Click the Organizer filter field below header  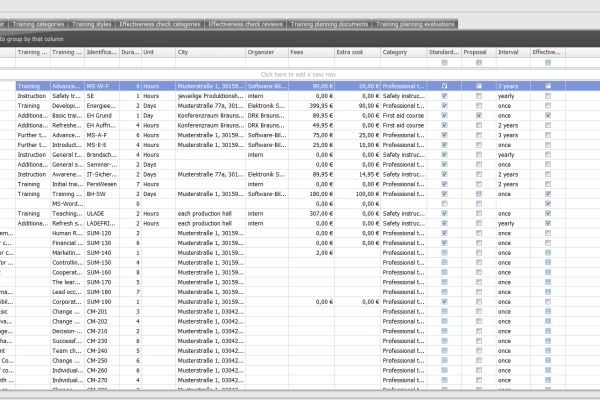267,62
